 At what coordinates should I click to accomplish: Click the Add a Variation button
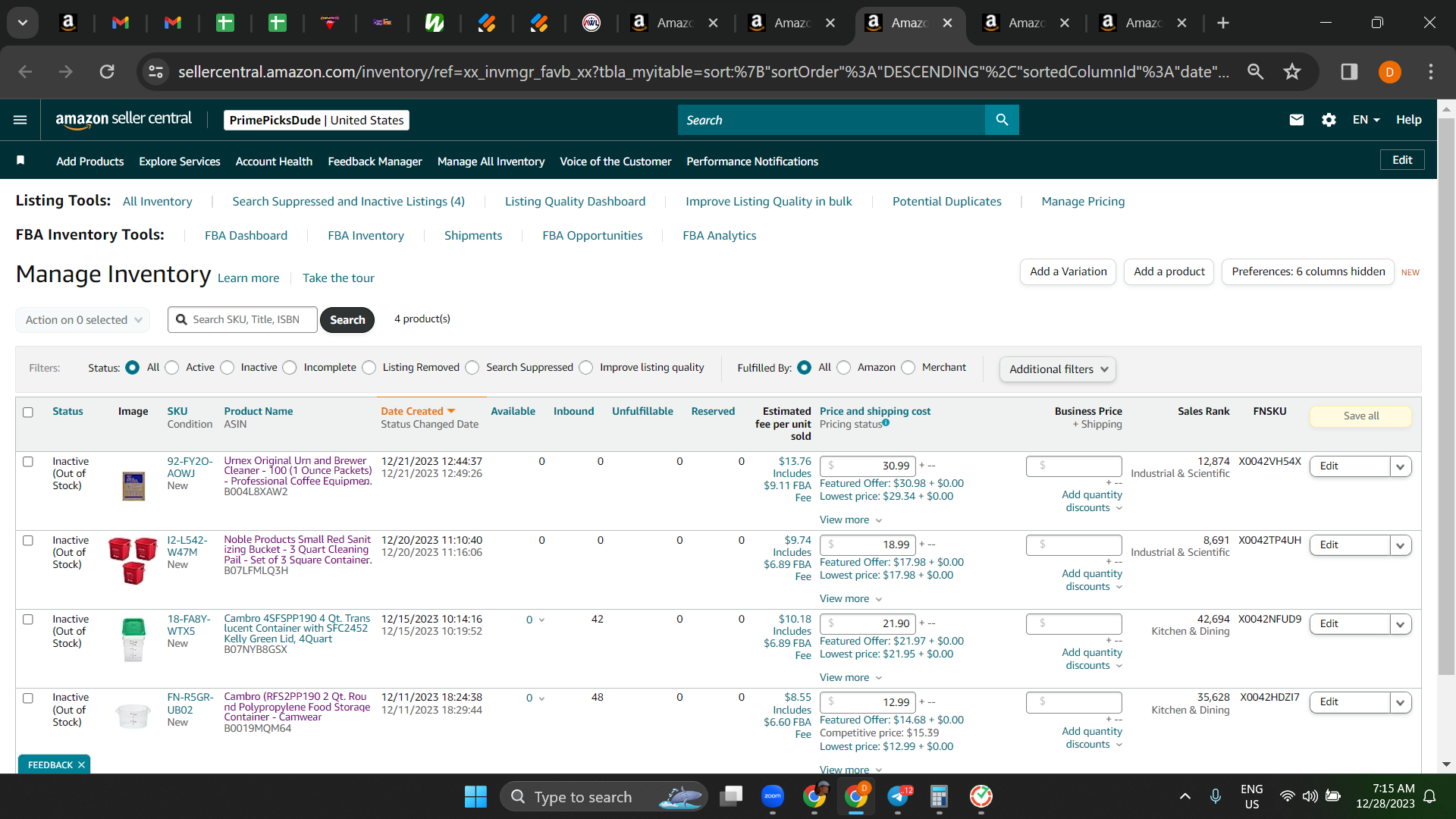coord(1068,271)
